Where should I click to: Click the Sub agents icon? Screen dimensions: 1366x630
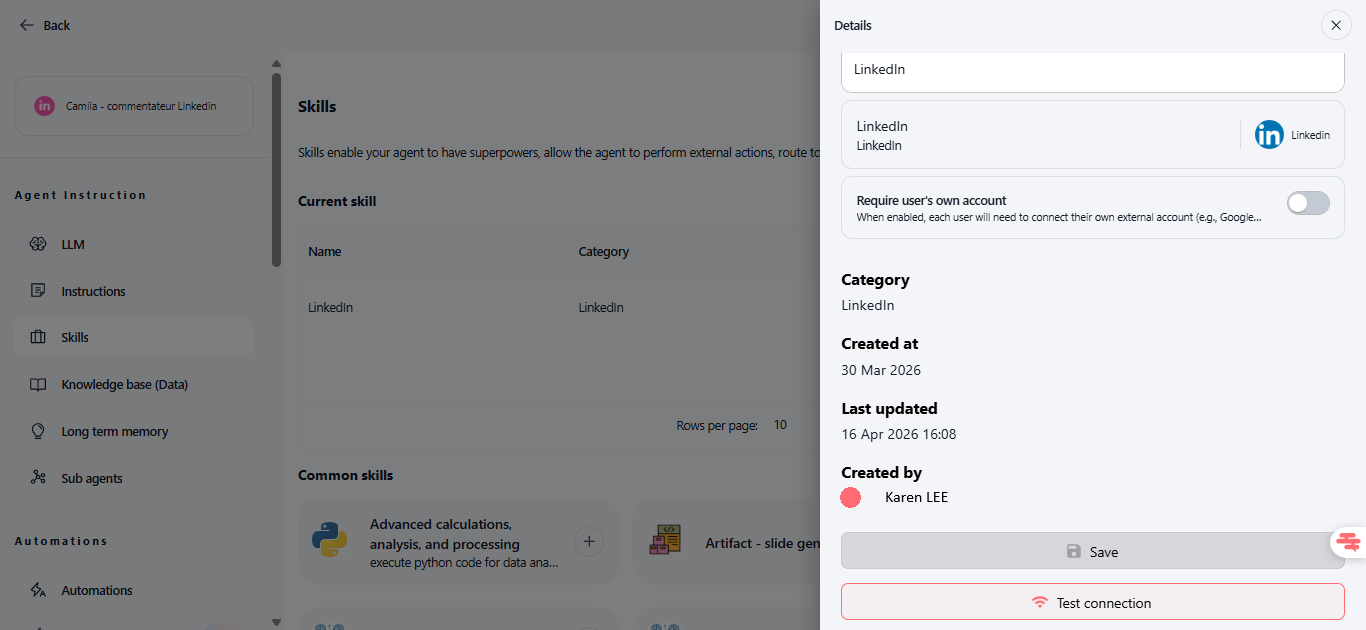[38, 478]
